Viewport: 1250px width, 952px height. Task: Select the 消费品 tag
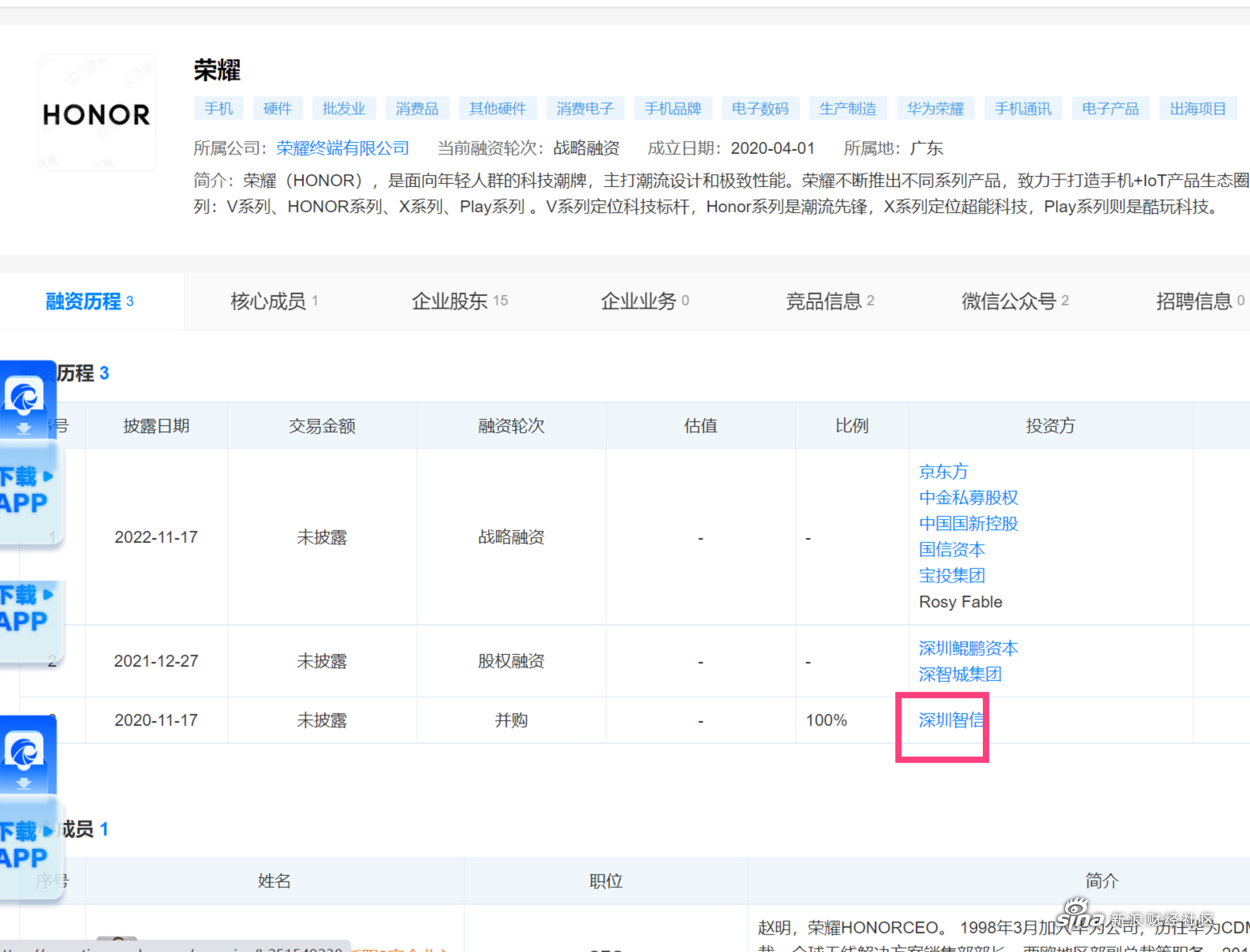click(x=417, y=108)
